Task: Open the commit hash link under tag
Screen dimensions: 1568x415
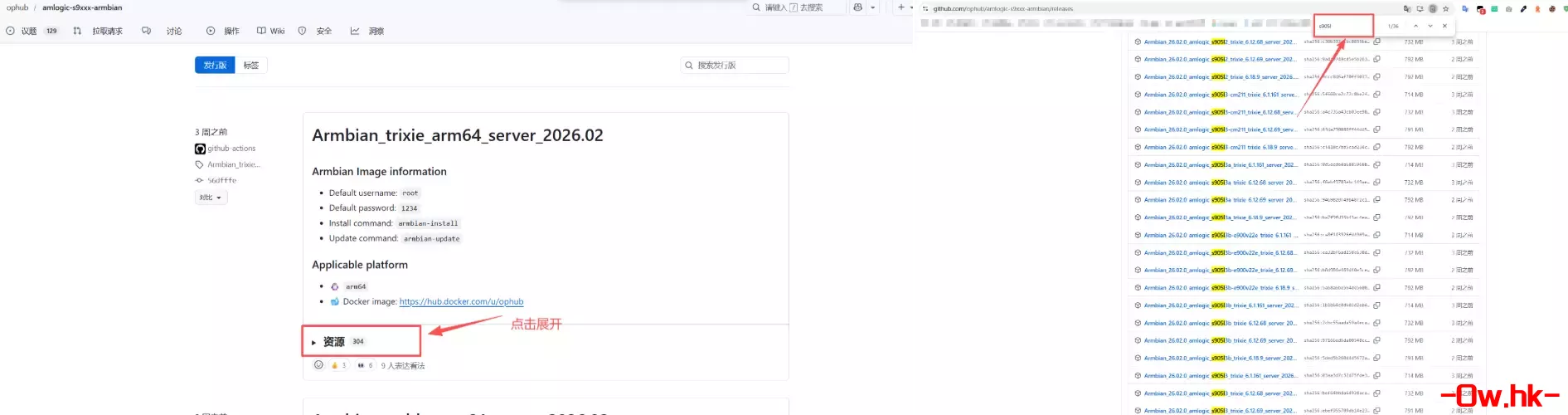Action: pyautogui.click(x=221, y=180)
